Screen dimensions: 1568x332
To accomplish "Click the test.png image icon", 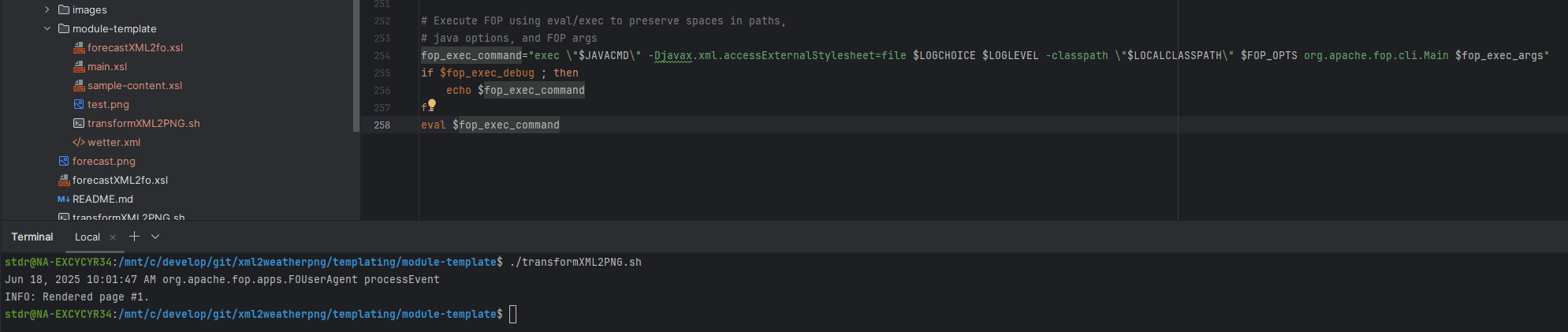I will (x=79, y=104).
